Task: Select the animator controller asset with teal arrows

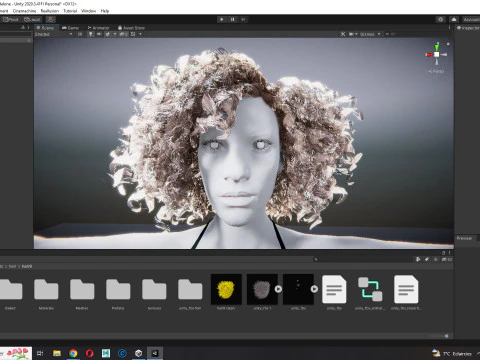Action: click(370, 289)
